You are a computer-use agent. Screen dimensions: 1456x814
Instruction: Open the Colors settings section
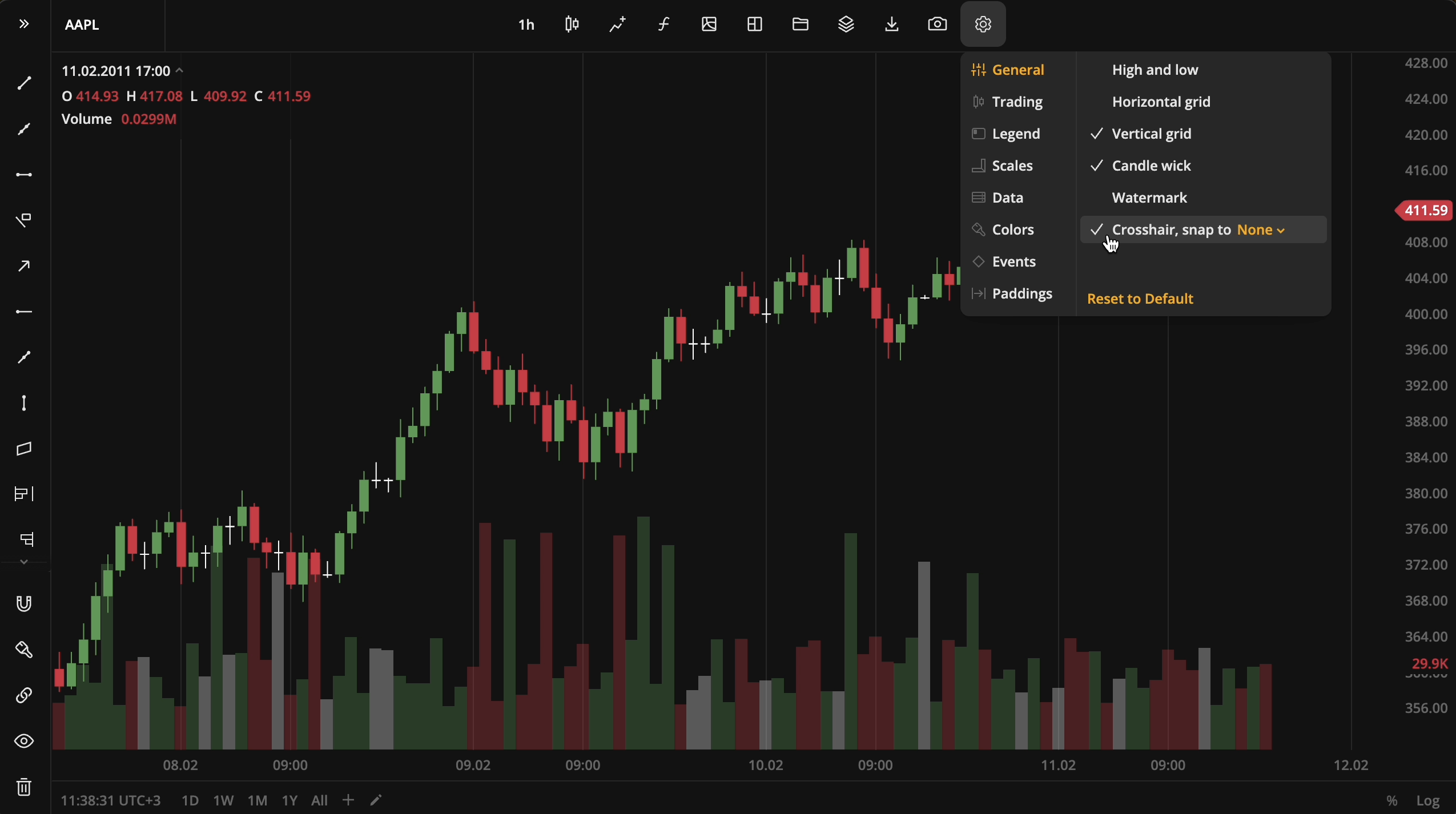(1012, 230)
